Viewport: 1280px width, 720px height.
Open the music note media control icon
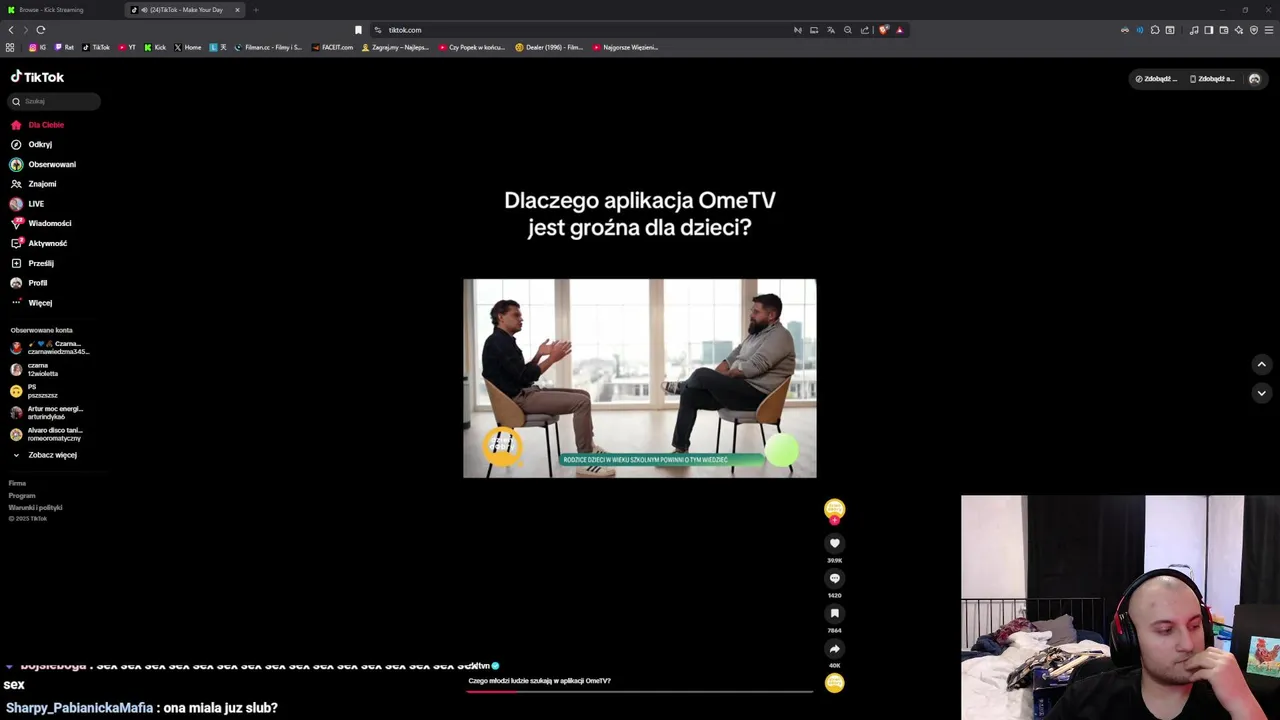coord(1193,30)
